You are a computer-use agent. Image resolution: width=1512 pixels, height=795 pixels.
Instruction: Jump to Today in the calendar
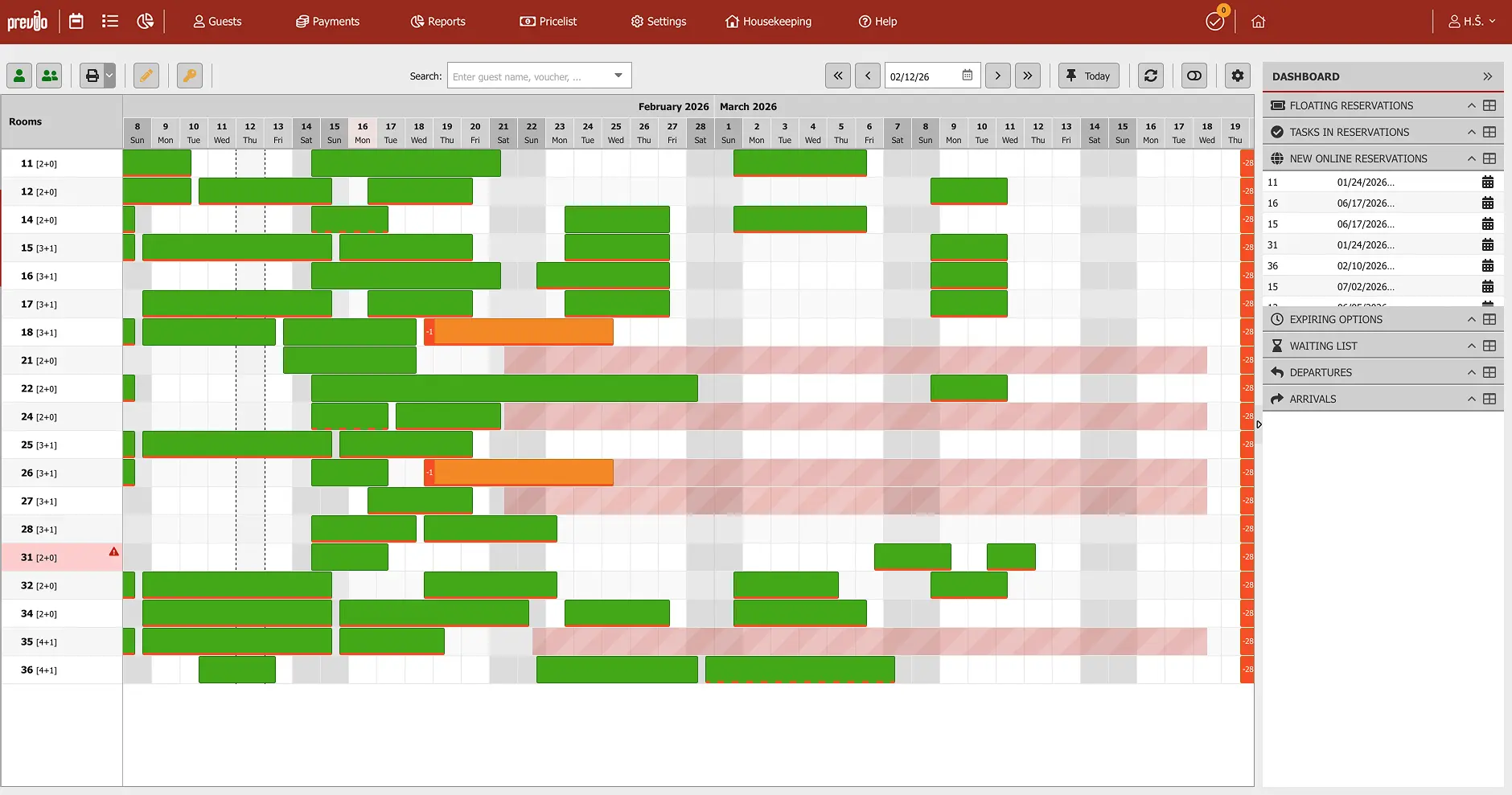point(1088,76)
